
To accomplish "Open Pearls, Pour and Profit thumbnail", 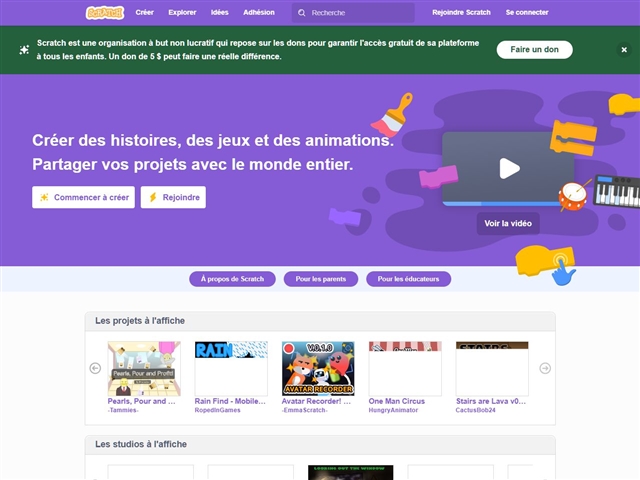I will click(x=144, y=369).
